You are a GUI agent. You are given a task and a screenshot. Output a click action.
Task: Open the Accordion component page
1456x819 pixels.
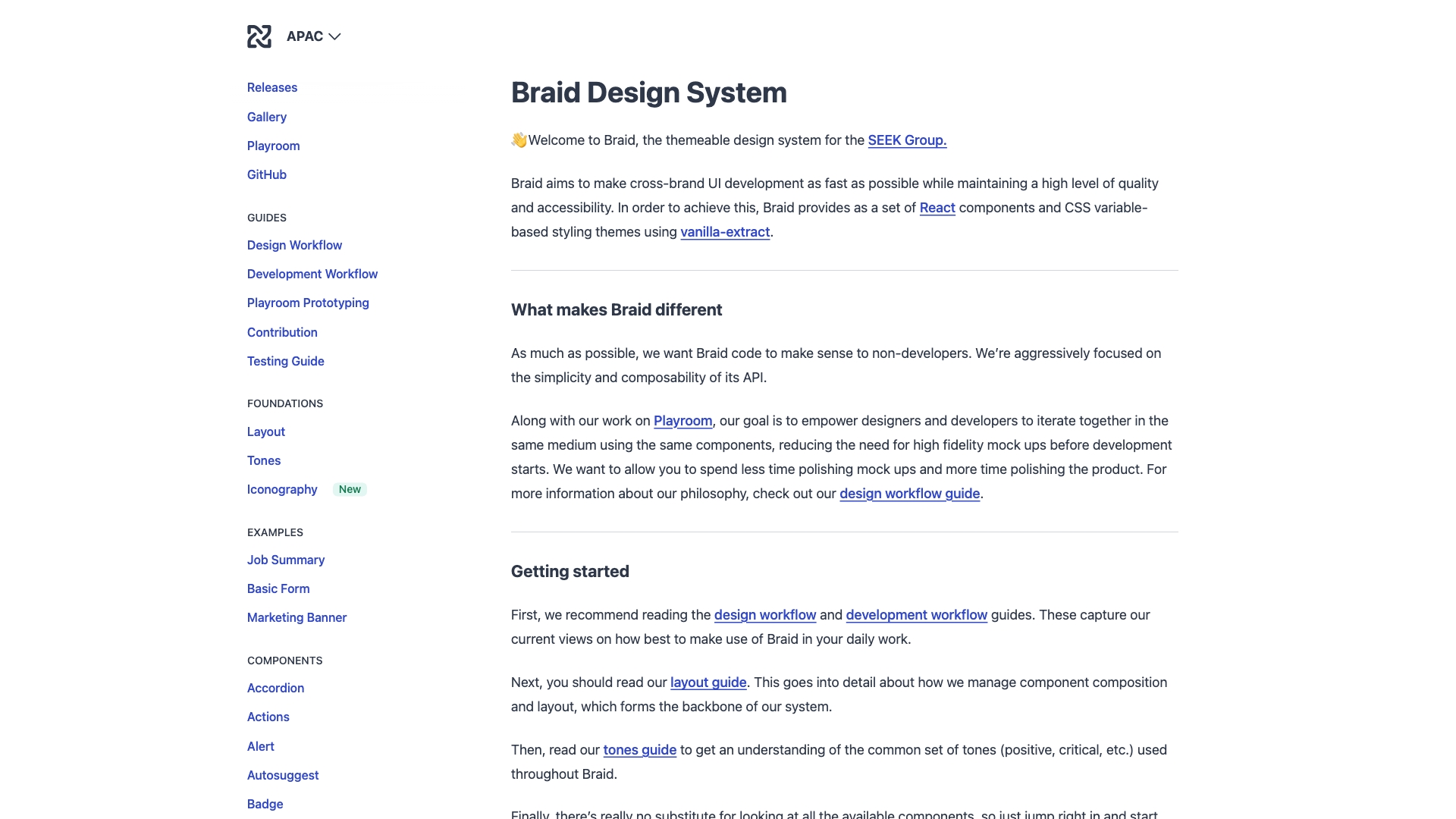tap(275, 688)
